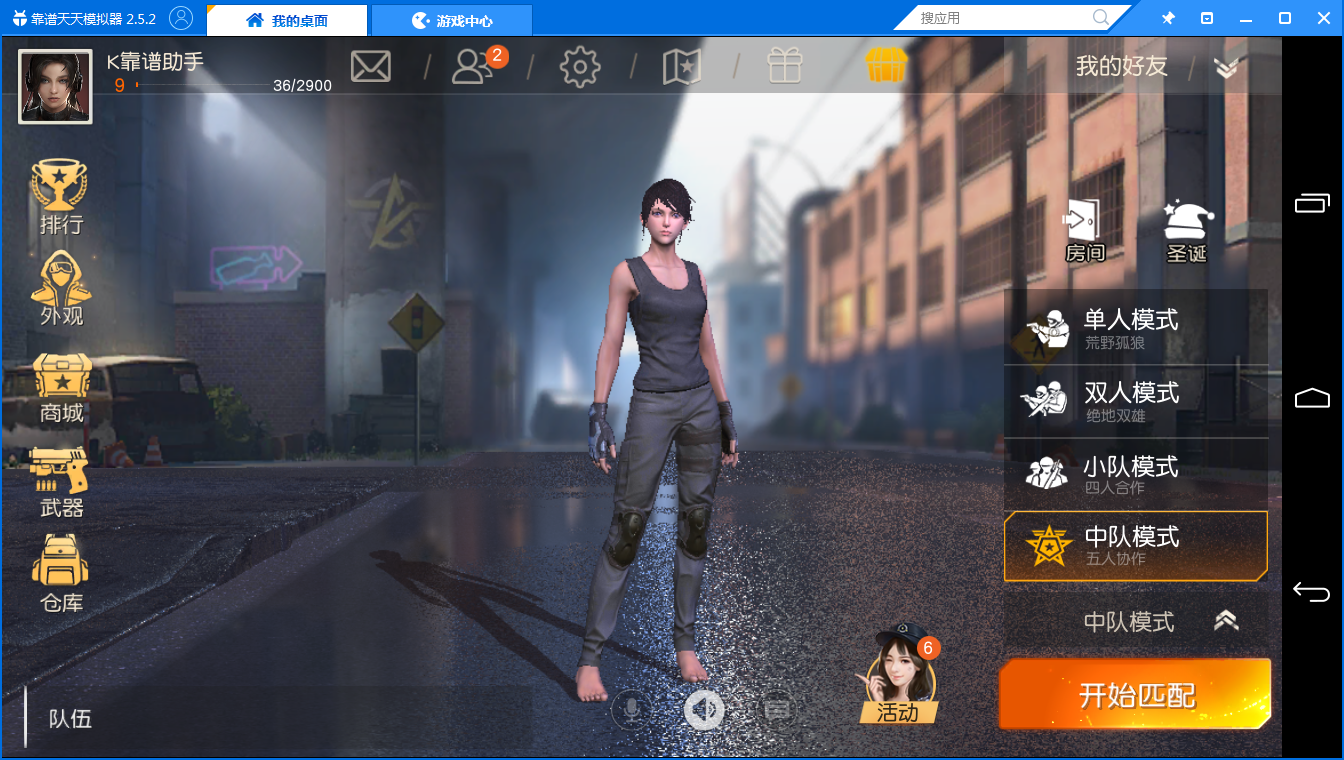Toggle the speaker sound button

tap(704, 709)
